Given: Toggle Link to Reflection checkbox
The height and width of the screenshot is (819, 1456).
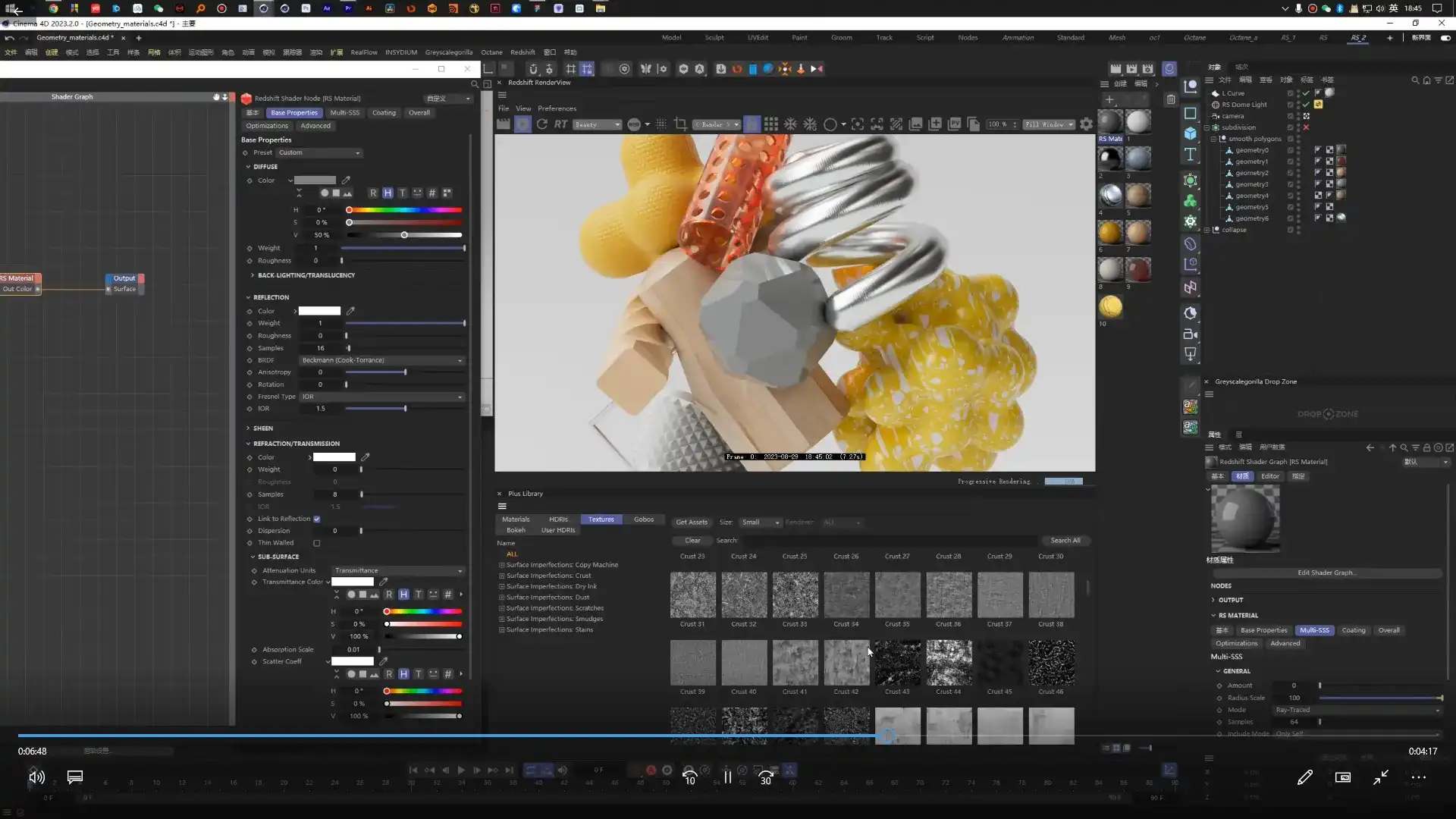Looking at the screenshot, I should (x=317, y=519).
